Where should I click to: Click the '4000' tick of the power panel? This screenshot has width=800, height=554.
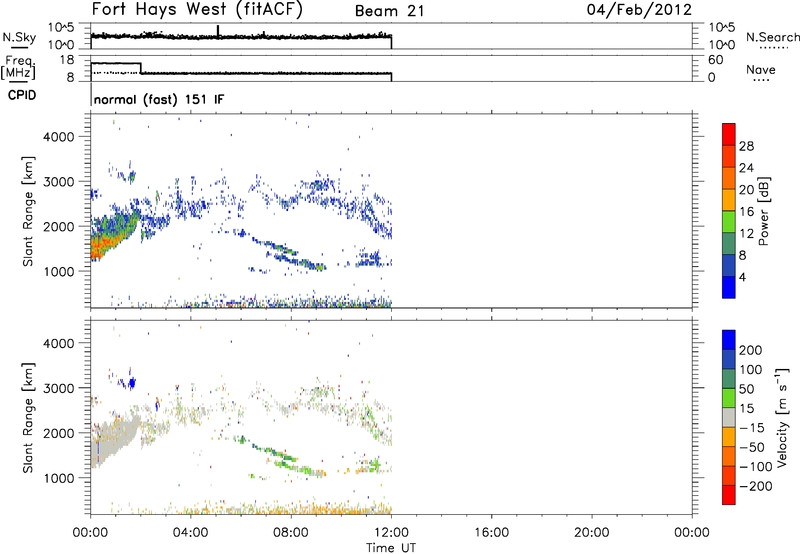coord(59,137)
